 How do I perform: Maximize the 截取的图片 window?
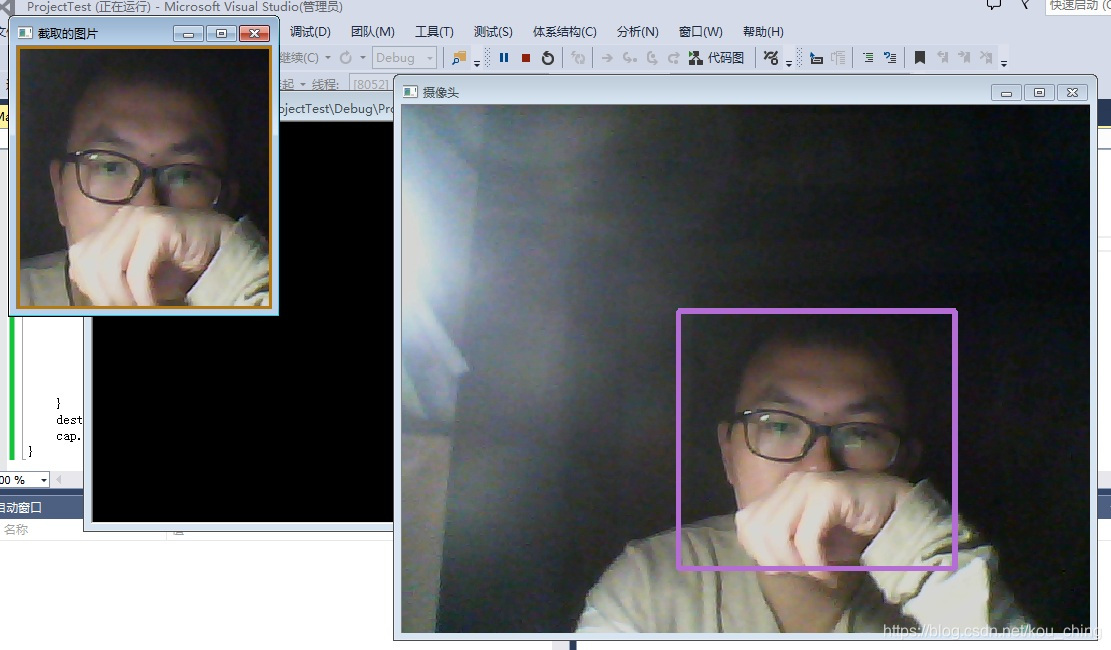pyautogui.click(x=221, y=33)
